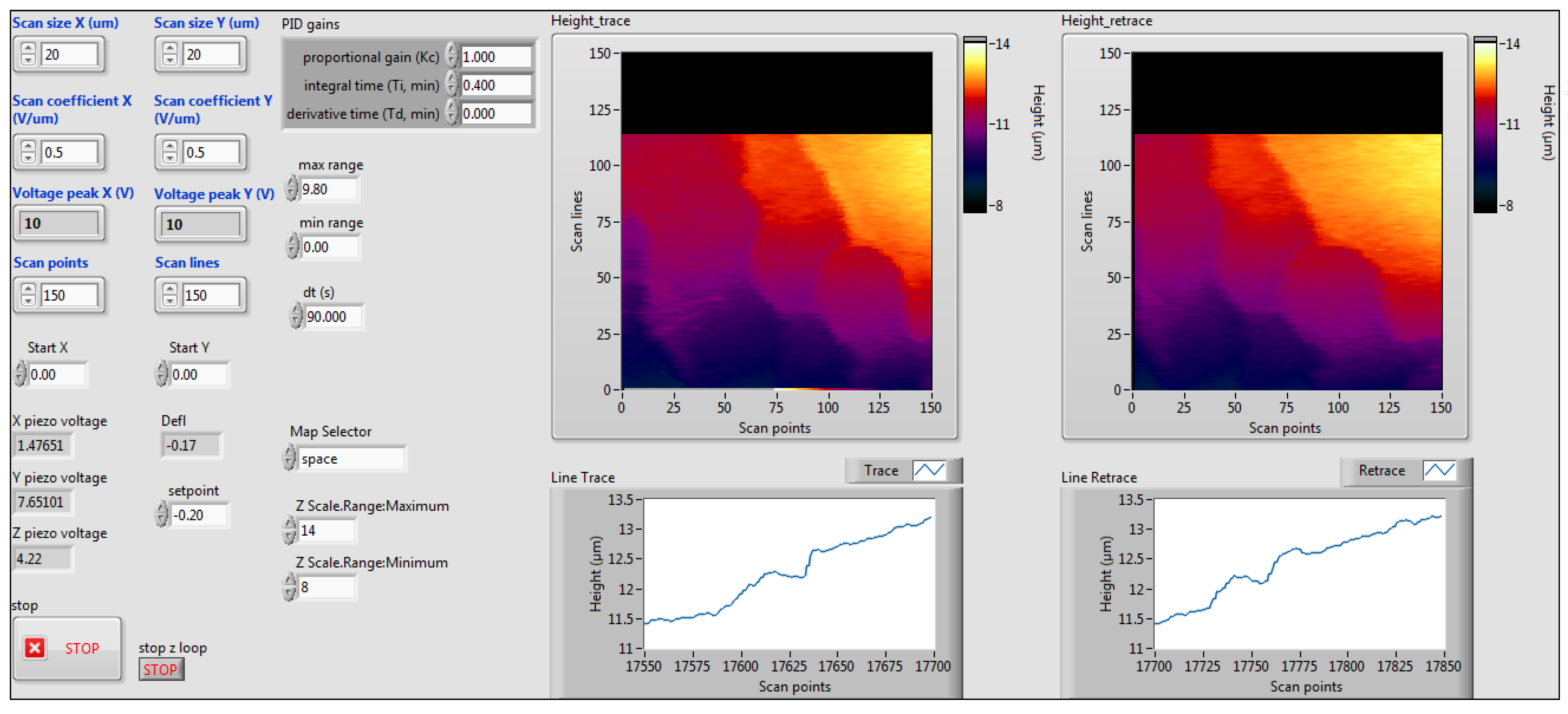Click Scan size Y stepper arrows

coord(170,54)
